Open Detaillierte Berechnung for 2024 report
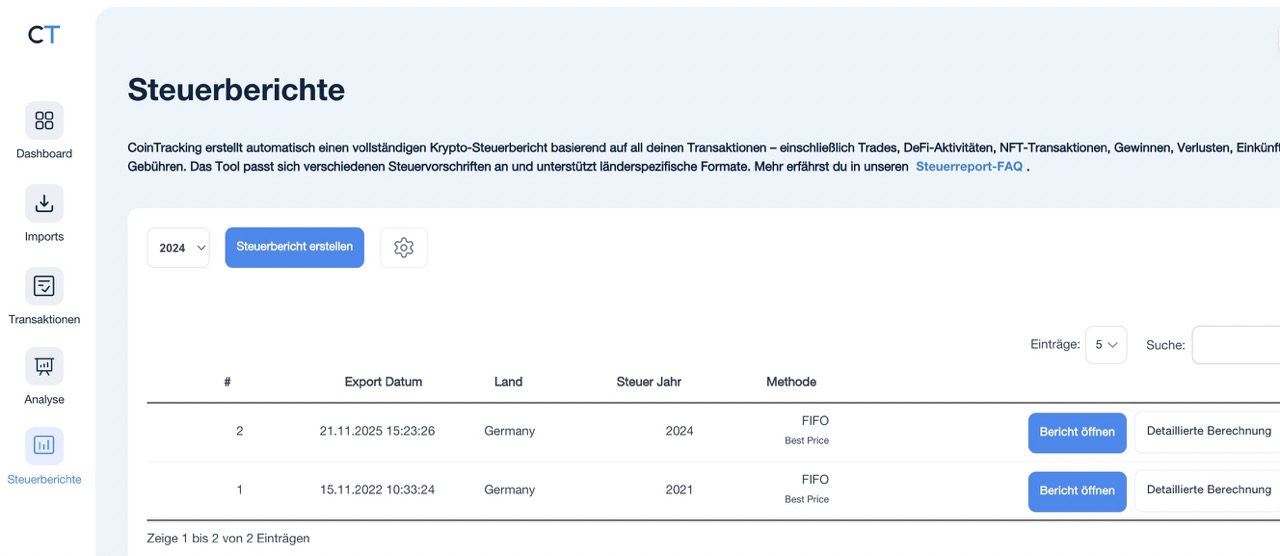Screen dimensions: 1280x556 [1208, 432]
